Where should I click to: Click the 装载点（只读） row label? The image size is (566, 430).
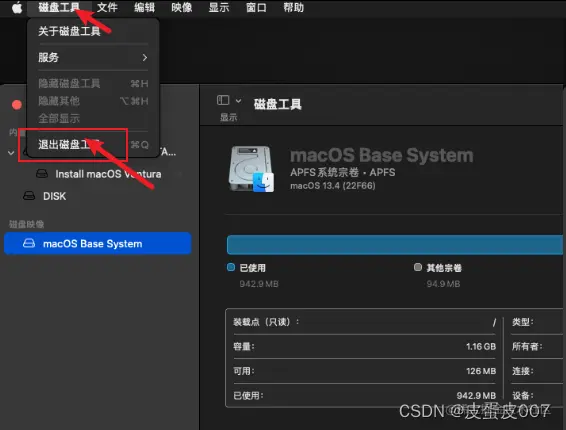(x=266, y=322)
